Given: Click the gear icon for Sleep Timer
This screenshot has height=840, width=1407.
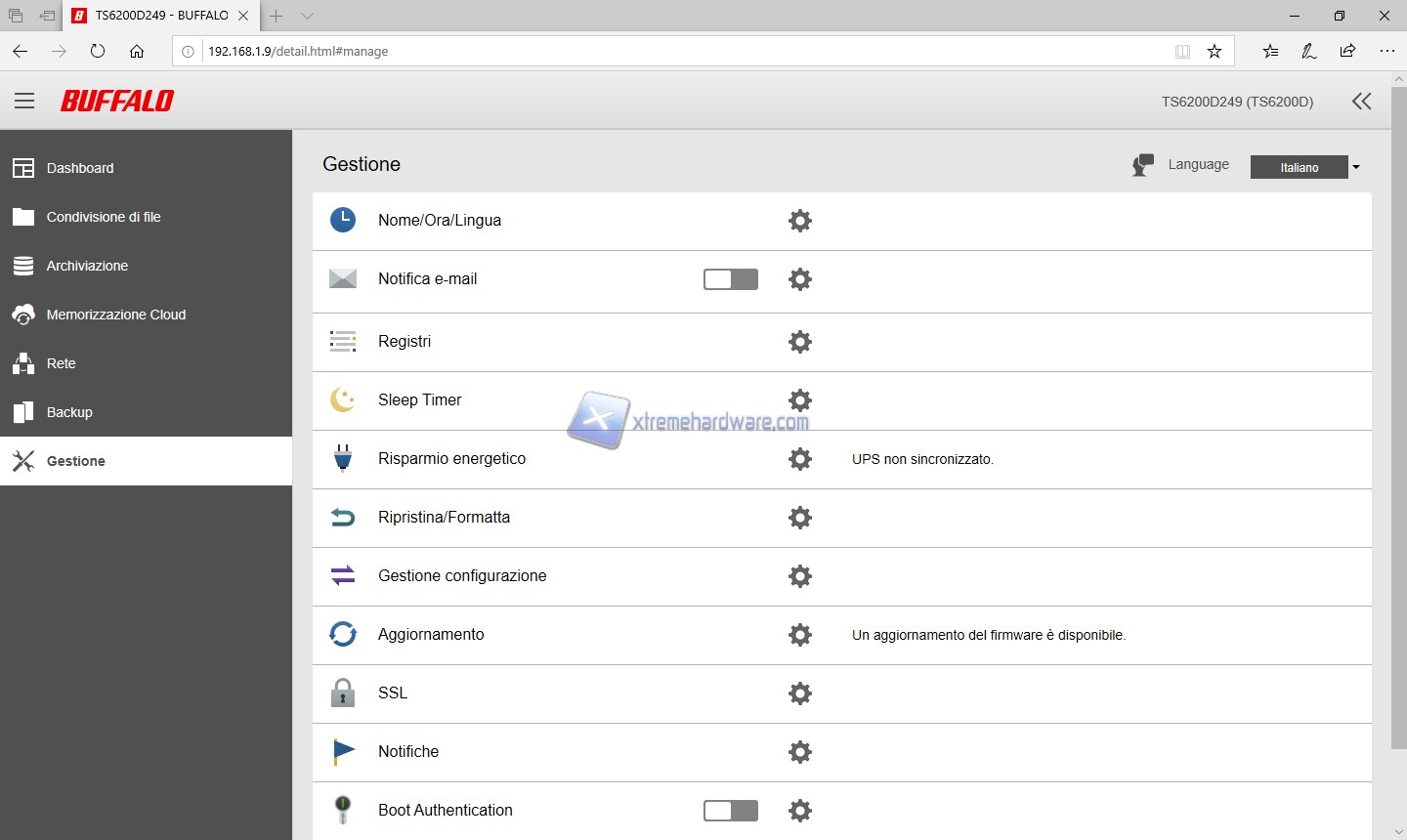Looking at the screenshot, I should pyautogui.click(x=800, y=400).
